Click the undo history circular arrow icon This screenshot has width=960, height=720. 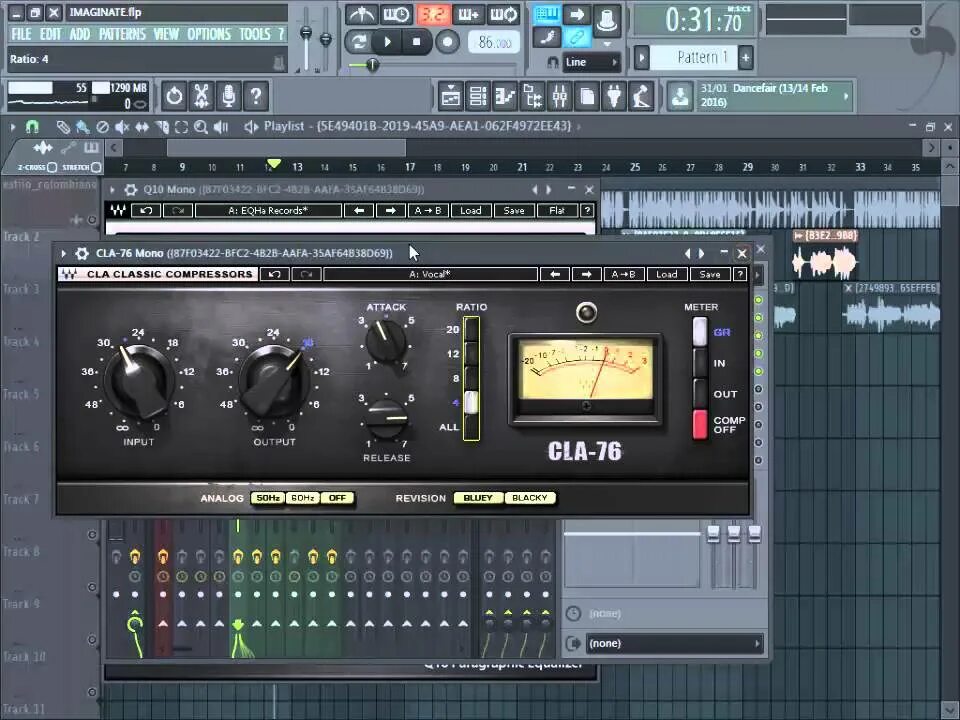click(174, 96)
